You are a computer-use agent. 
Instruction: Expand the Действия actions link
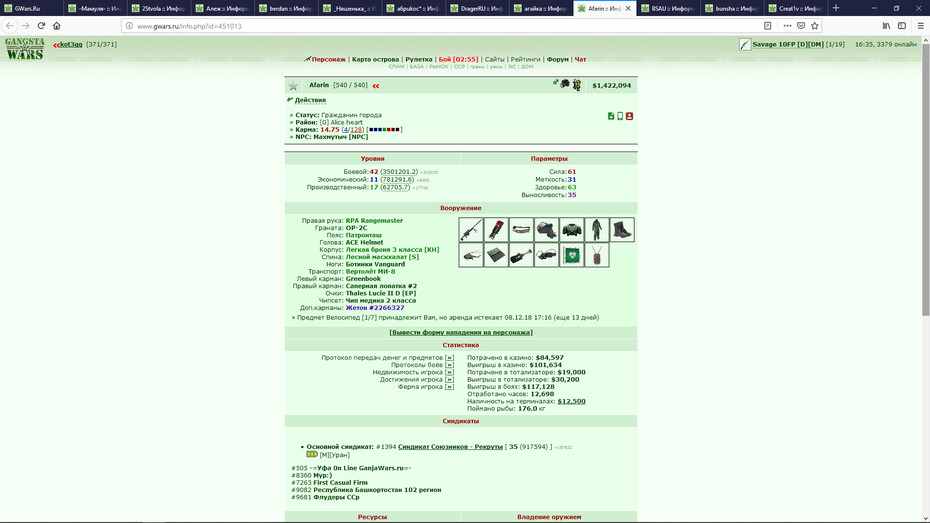coord(310,100)
